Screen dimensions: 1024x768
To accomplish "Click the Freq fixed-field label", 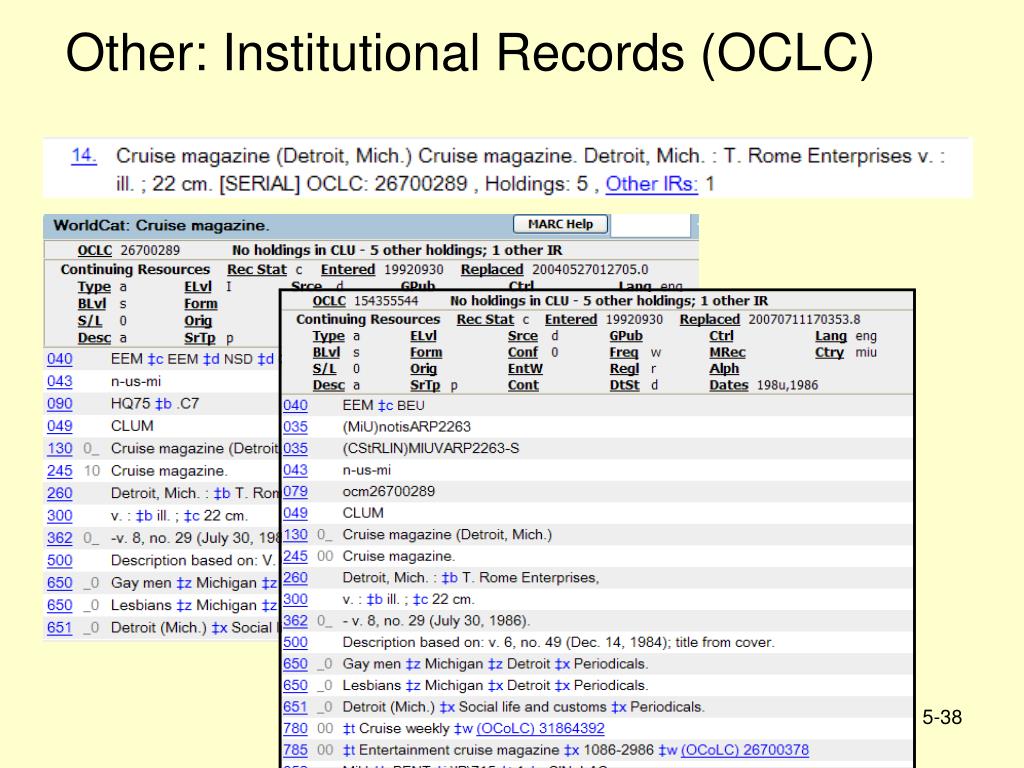I will pyautogui.click(x=624, y=353).
